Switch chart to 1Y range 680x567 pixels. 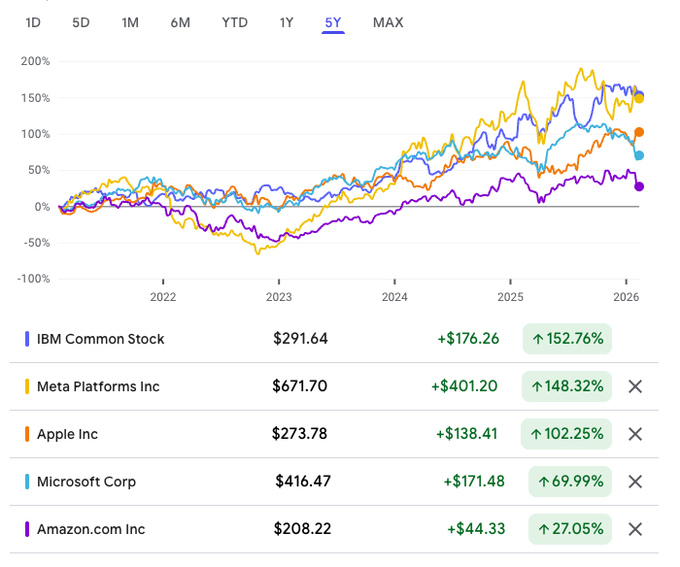[288, 22]
